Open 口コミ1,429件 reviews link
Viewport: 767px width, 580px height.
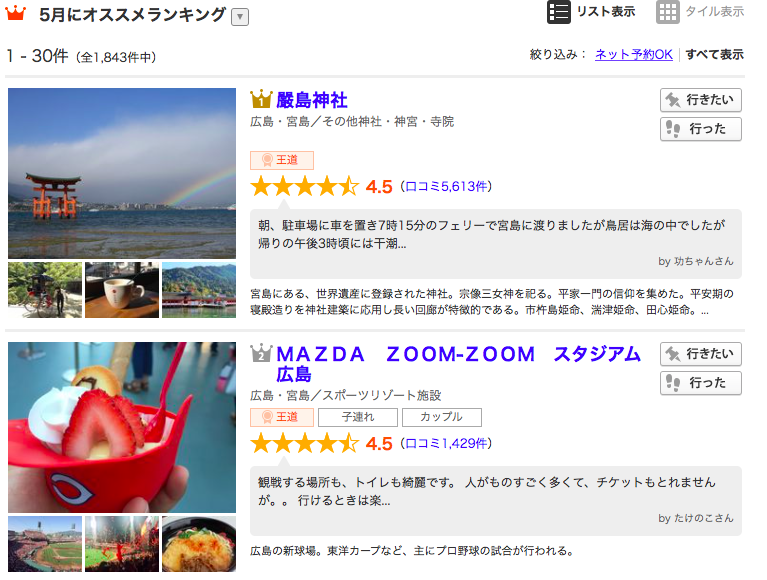pos(446,444)
